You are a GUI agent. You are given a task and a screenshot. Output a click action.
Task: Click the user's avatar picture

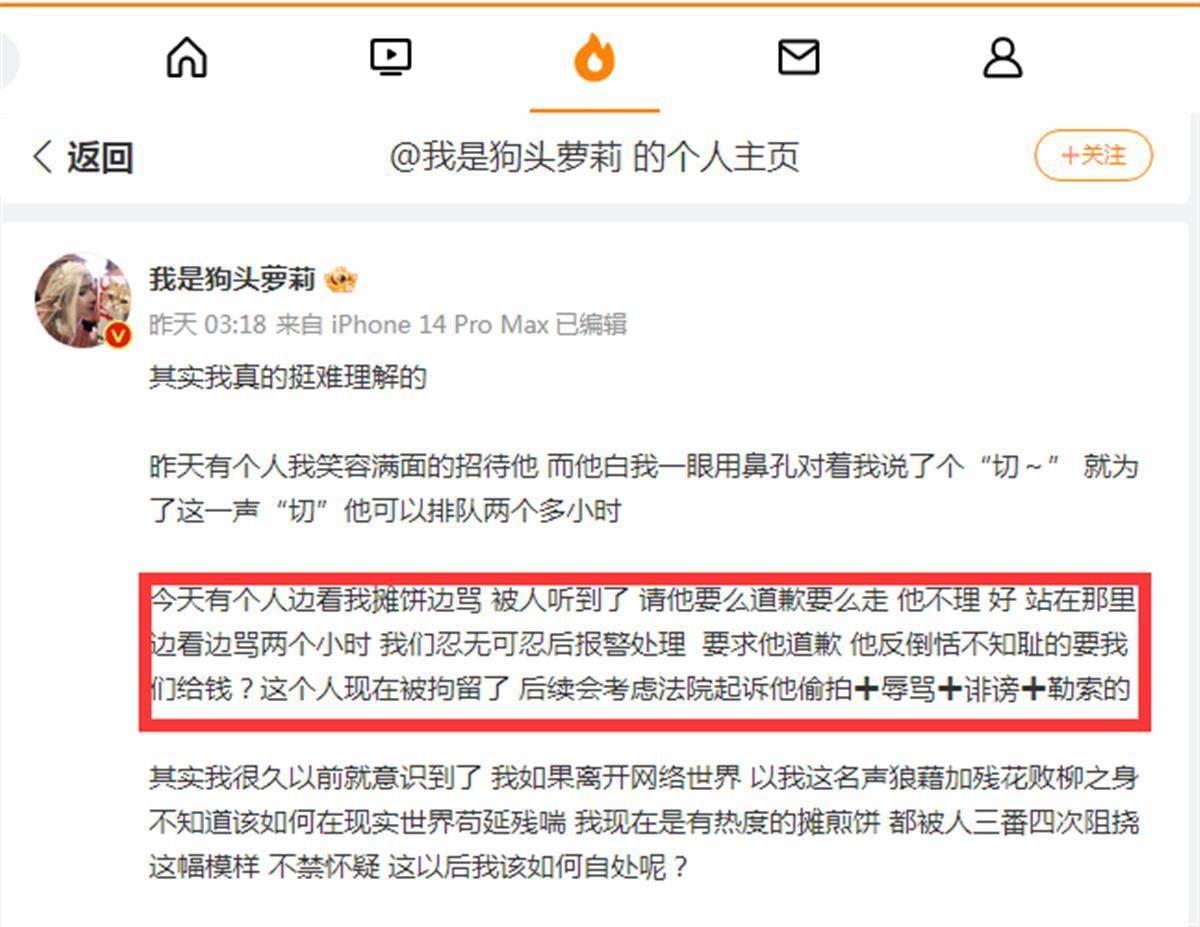coord(83,300)
